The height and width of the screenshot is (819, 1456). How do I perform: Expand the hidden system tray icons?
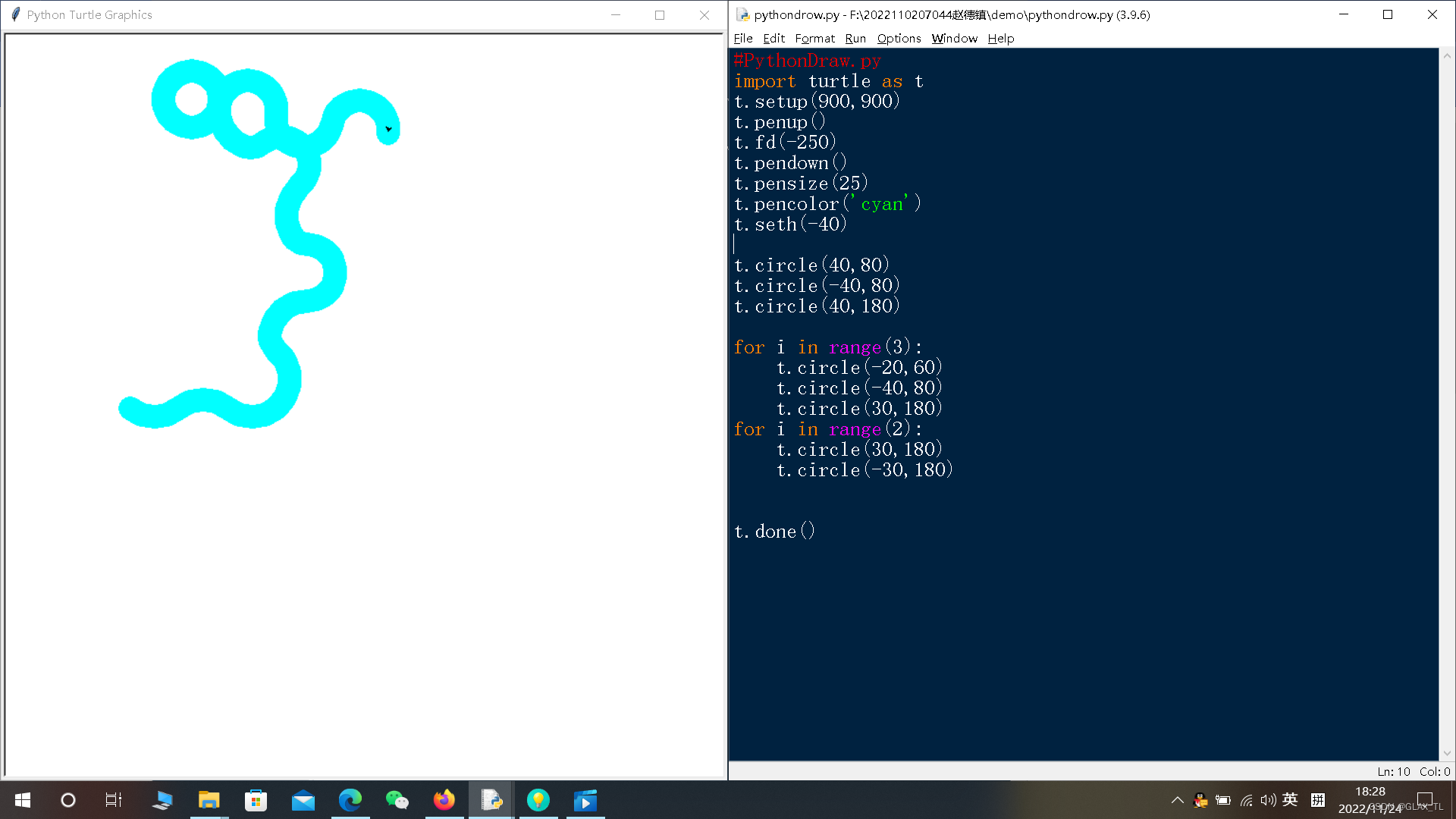coord(1177,800)
